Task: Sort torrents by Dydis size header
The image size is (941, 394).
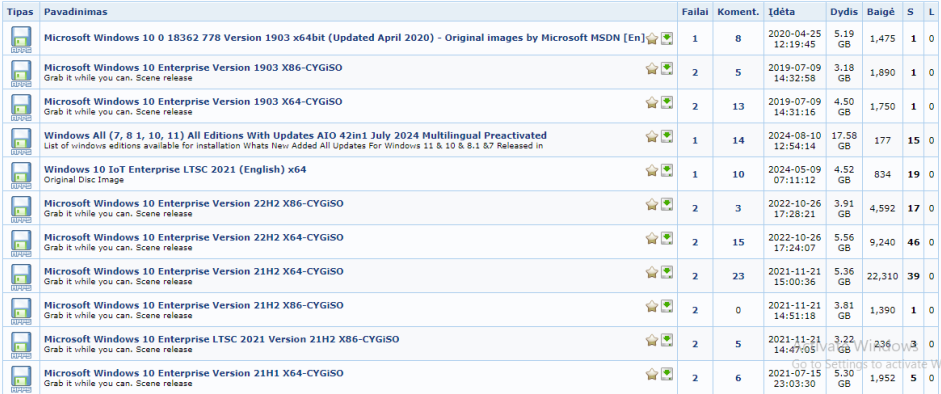Action: pyautogui.click(x=844, y=11)
